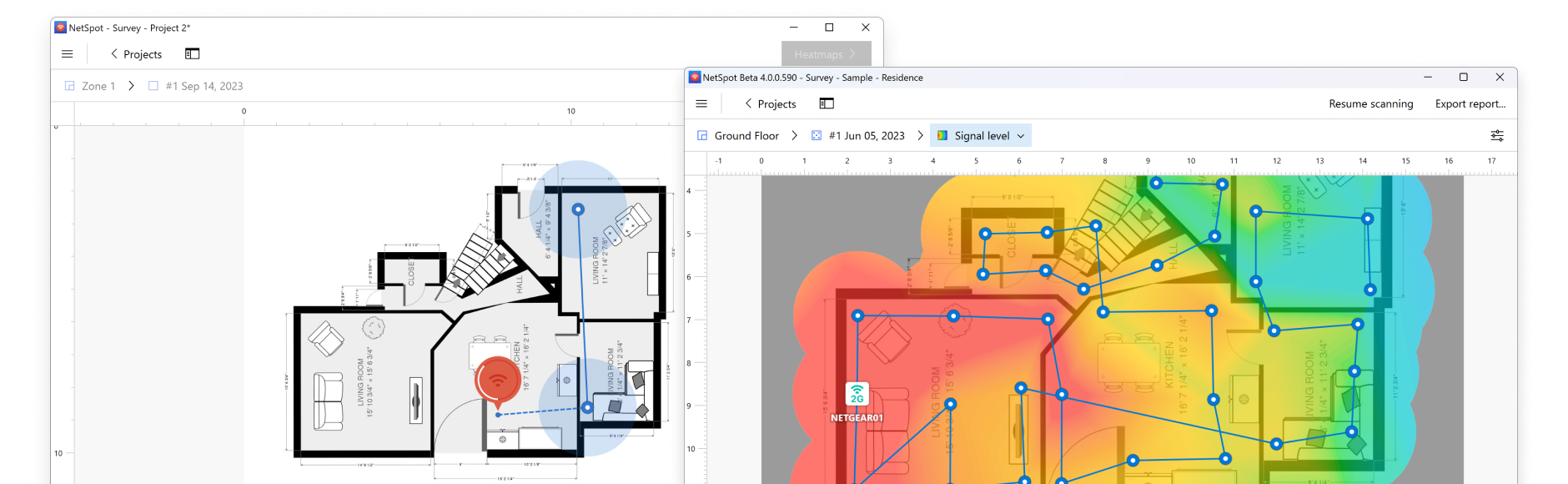Click the NetSpot app icon in Project 2 titlebar
The height and width of the screenshot is (484, 1568).
point(60,28)
